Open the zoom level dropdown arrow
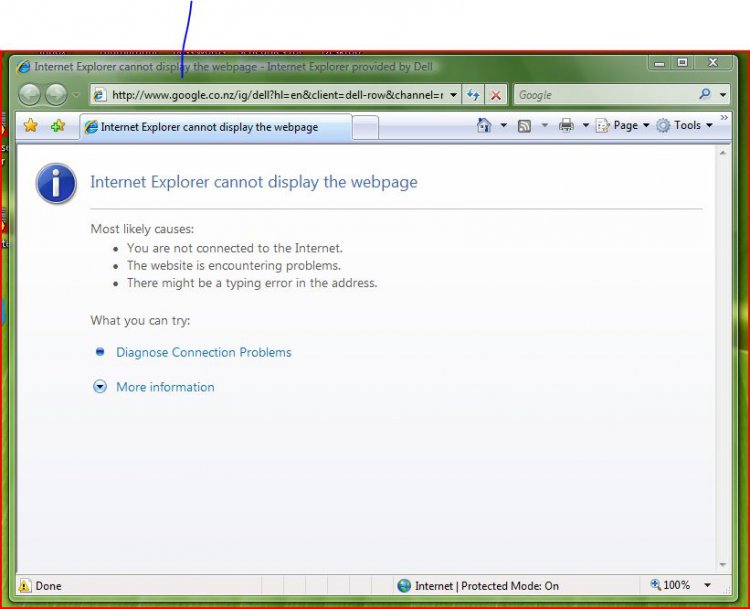 [x=707, y=585]
